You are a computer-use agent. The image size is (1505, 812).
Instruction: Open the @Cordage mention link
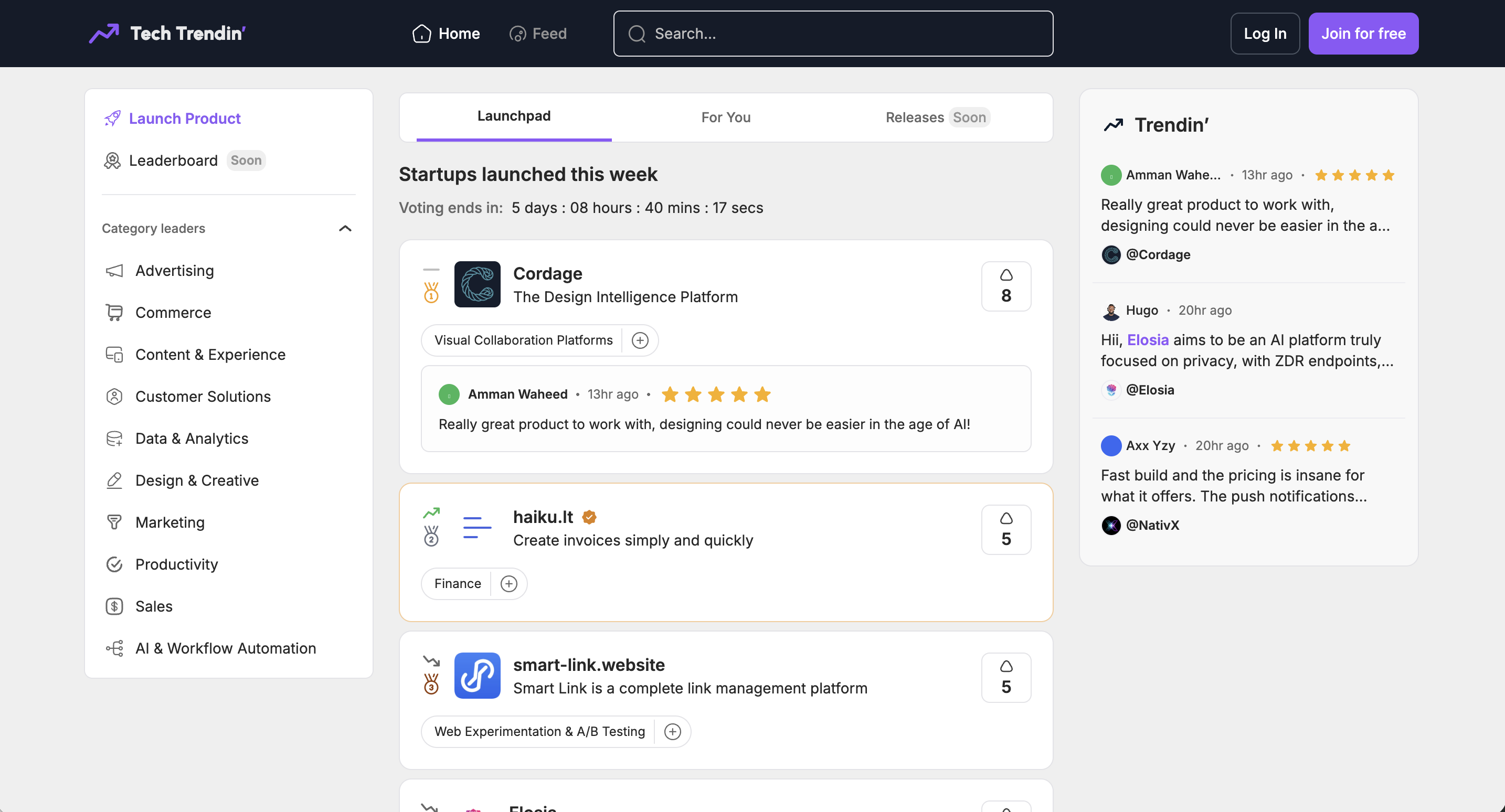[x=1158, y=255]
